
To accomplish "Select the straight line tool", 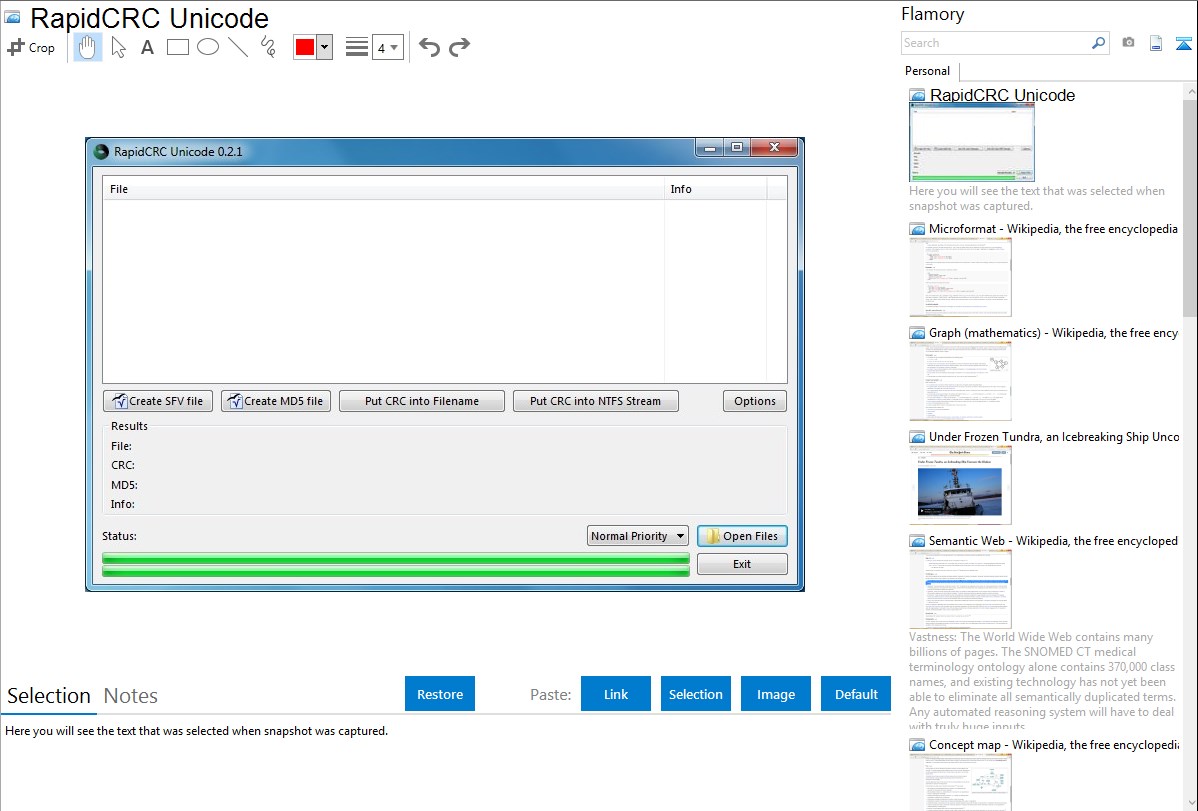I will pos(238,47).
